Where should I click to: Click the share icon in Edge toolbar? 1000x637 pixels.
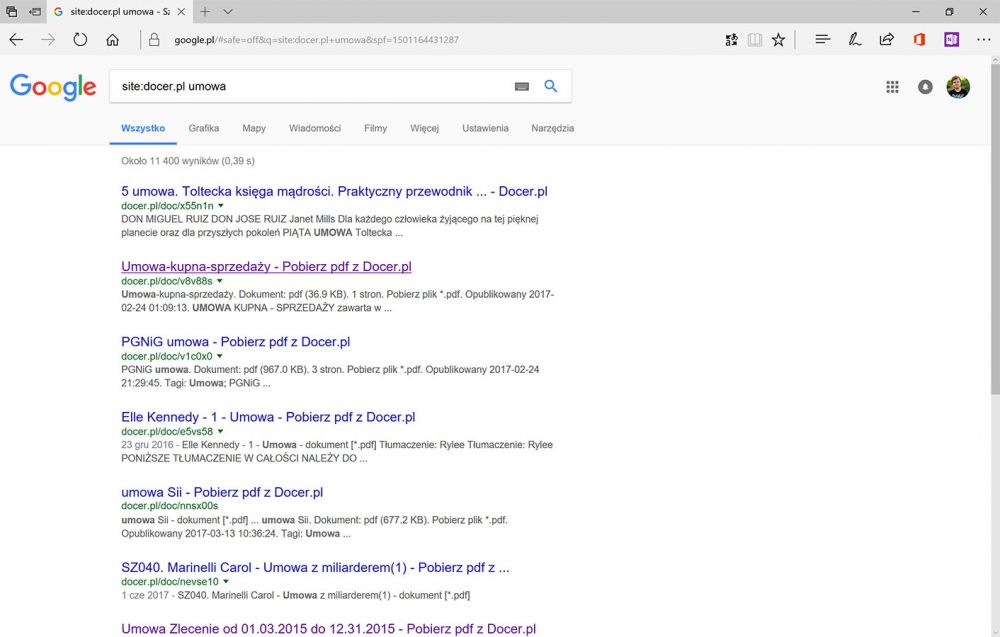tap(886, 40)
